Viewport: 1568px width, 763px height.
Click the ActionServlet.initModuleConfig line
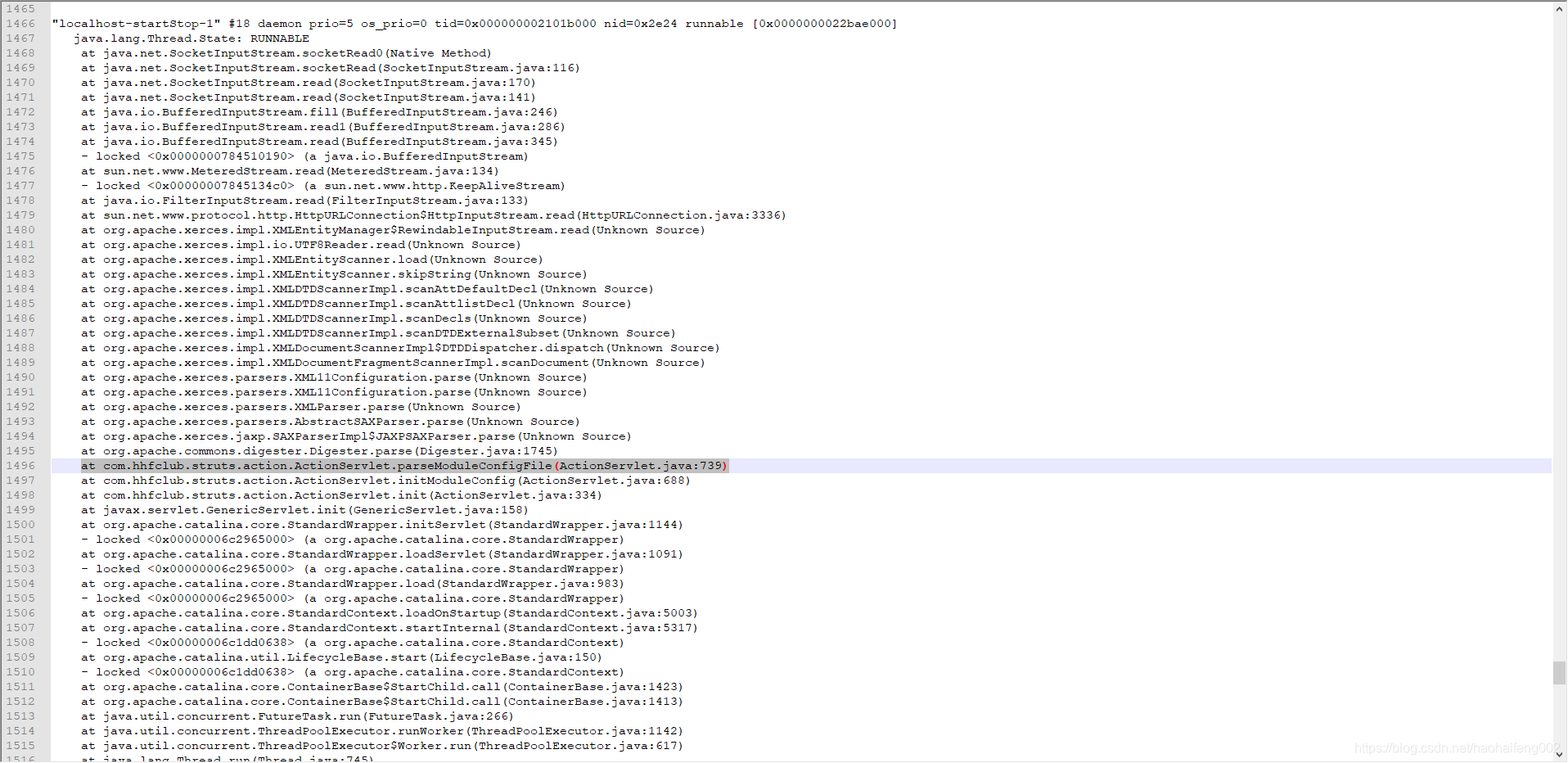tap(385, 481)
